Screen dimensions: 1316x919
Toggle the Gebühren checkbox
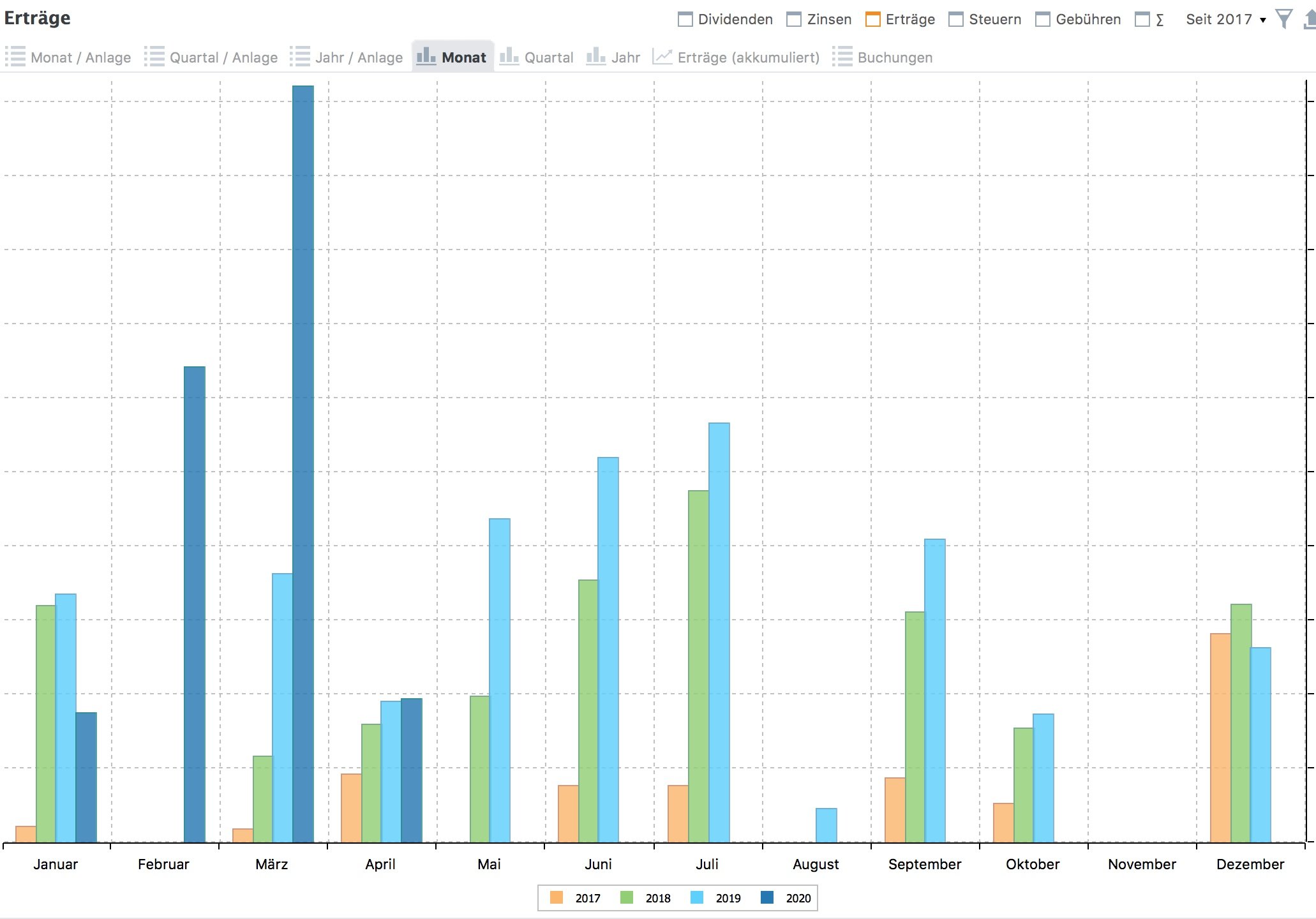(1043, 20)
